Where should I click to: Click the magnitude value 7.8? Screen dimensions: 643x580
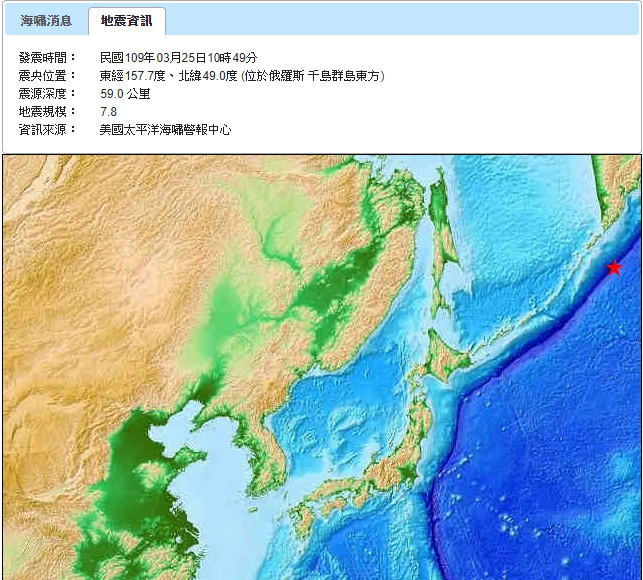tap(108, 112)
